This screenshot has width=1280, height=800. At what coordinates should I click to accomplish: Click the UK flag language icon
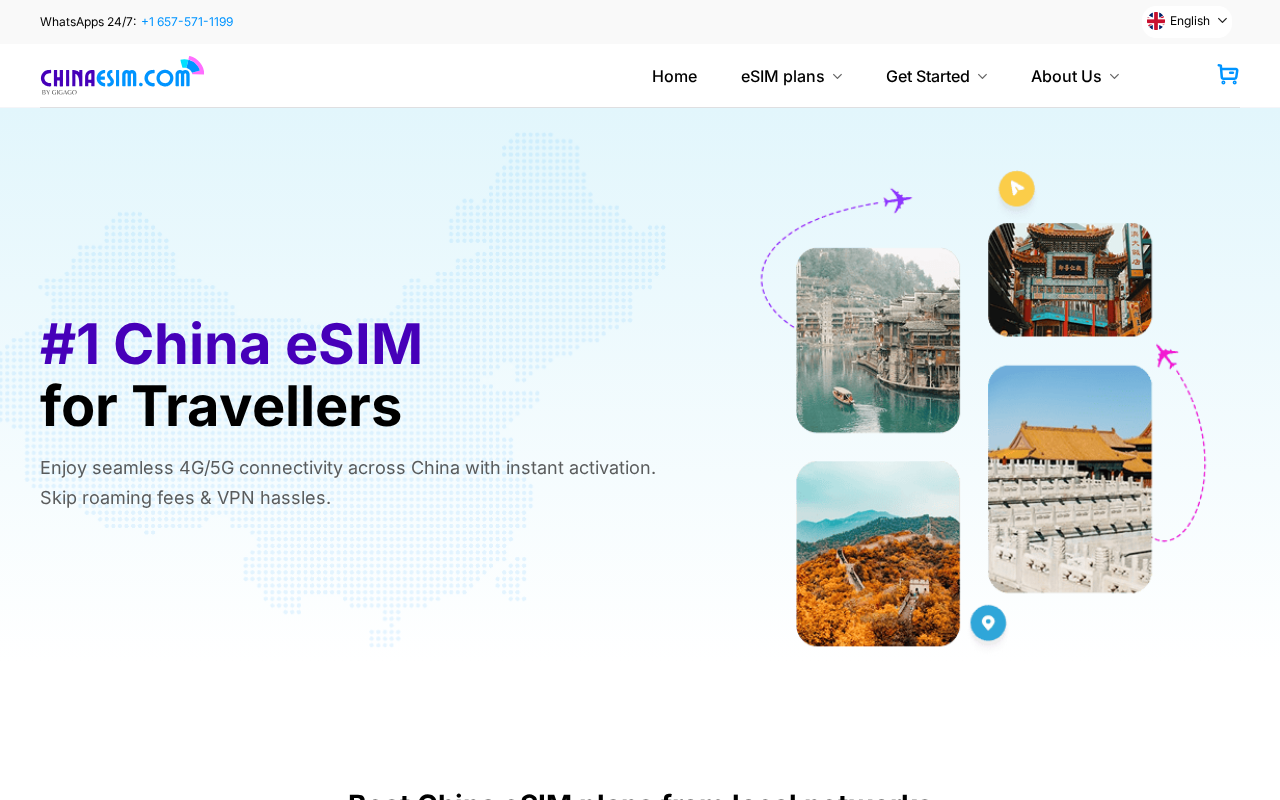coord(1156,21)
